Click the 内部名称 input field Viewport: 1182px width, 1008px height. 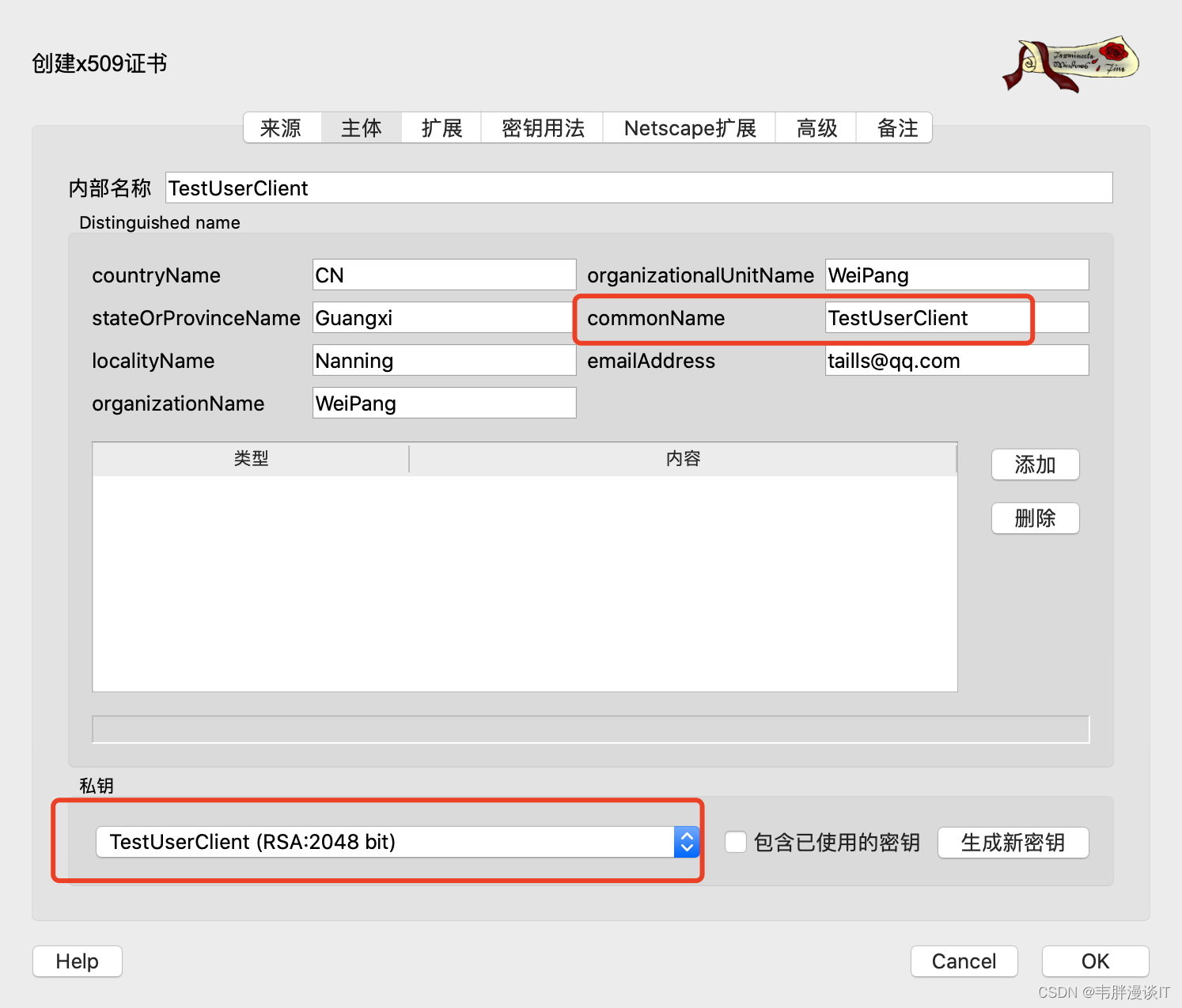tap(639, 188)
